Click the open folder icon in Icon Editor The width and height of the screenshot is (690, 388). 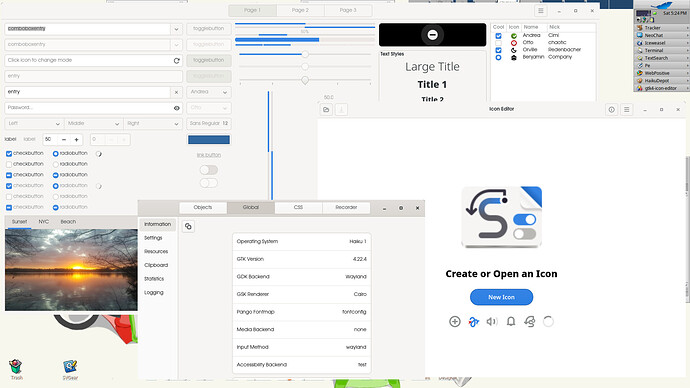(326, 110)
